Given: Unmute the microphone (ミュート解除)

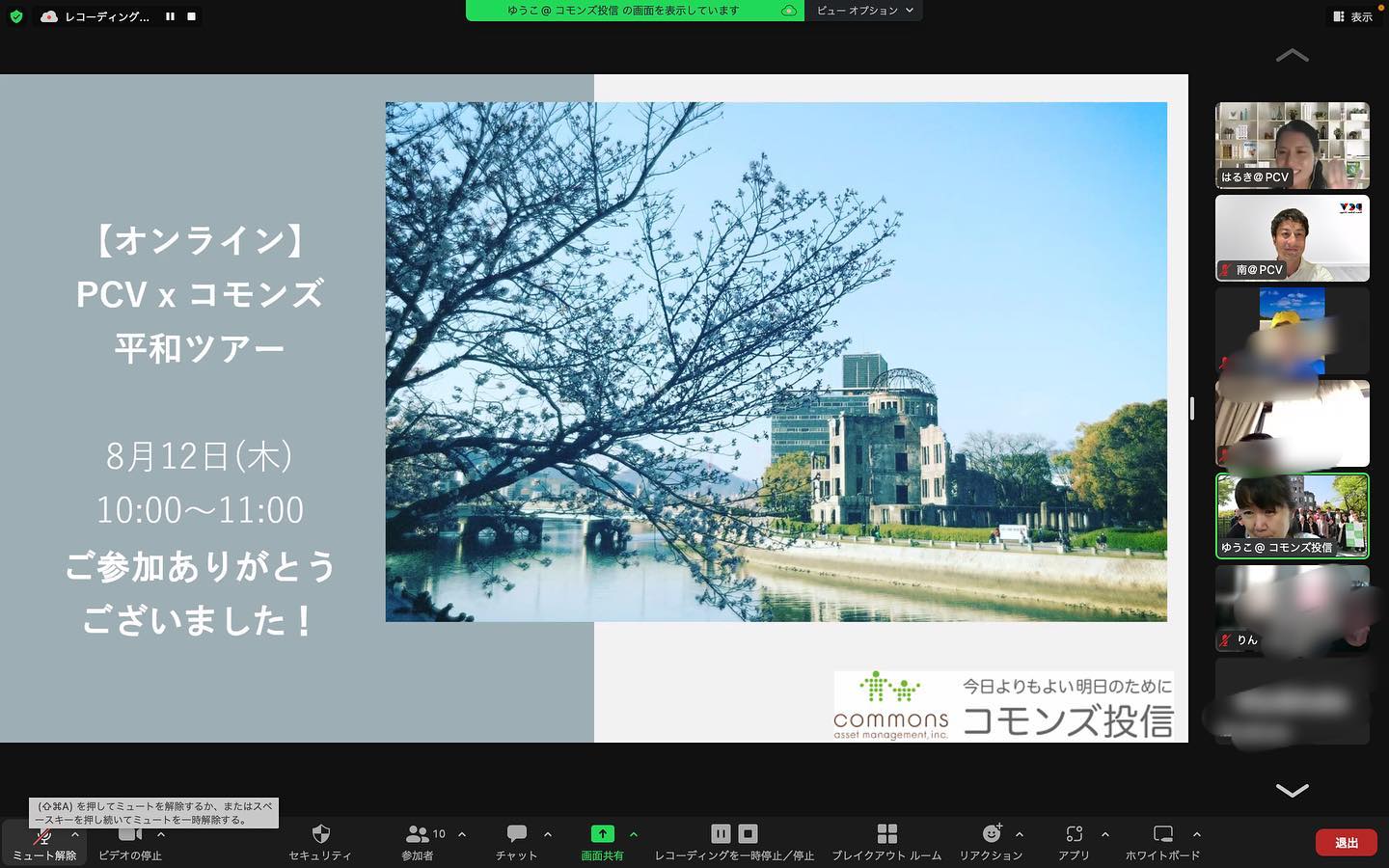Looking at the screenshot, I should pyautogui.click(x=43, y=837).
